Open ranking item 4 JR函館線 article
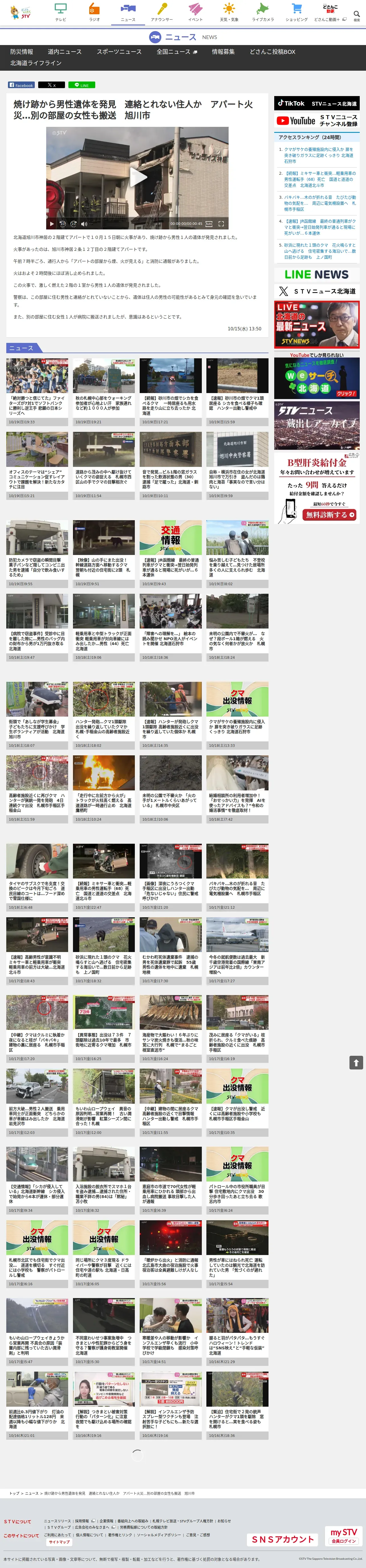The width and height of the screenshot is (366, 1568). click(320, 227)
